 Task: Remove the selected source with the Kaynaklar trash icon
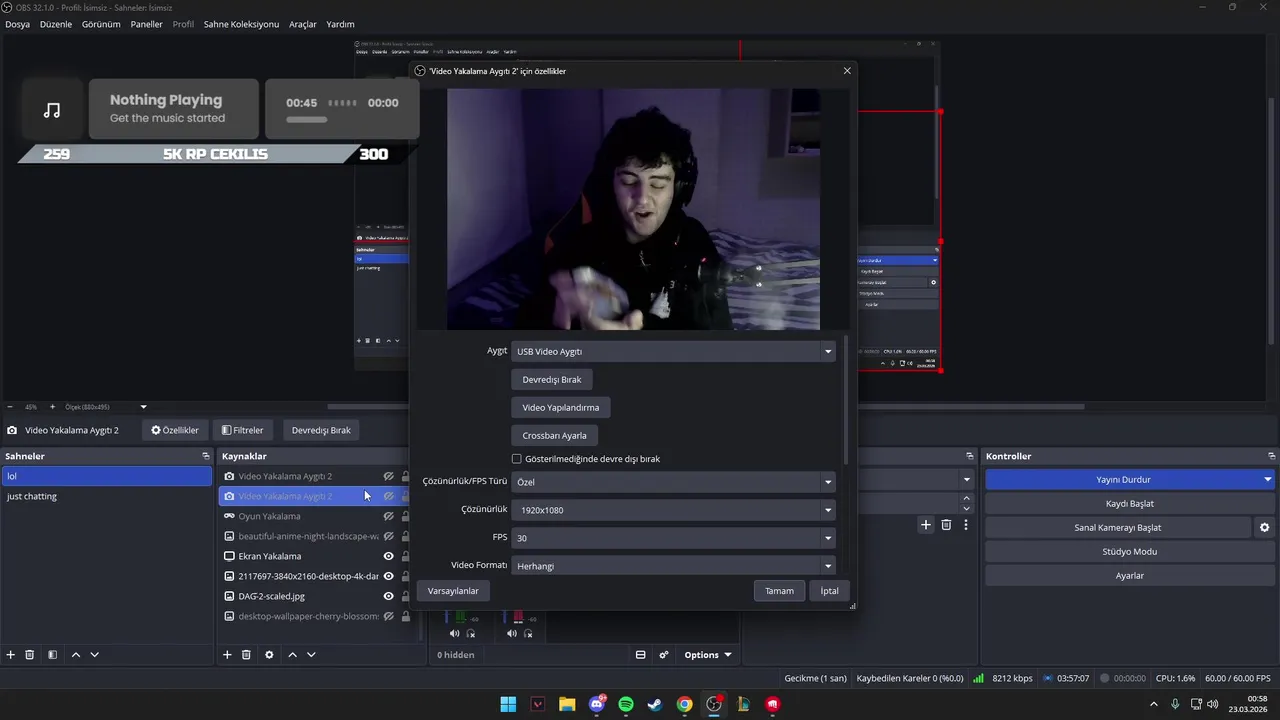(x=246, y=655)
